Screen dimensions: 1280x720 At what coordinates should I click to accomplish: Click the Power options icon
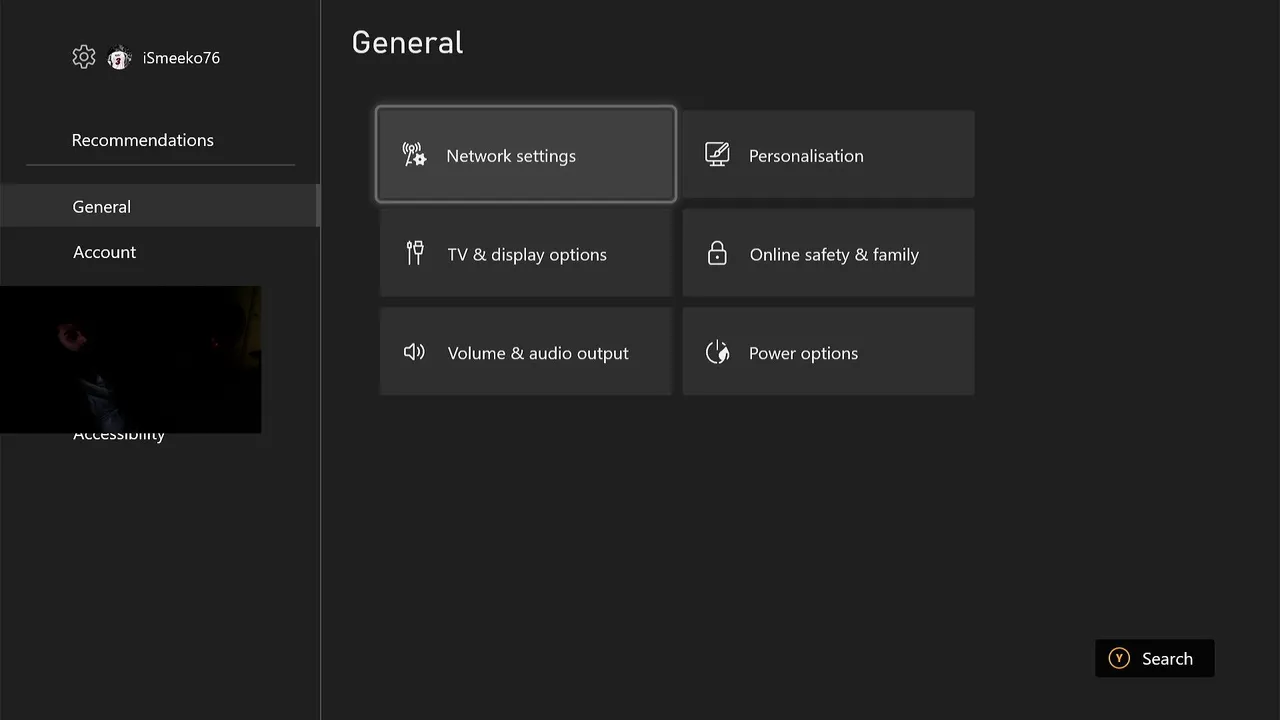tap(717, 352)
